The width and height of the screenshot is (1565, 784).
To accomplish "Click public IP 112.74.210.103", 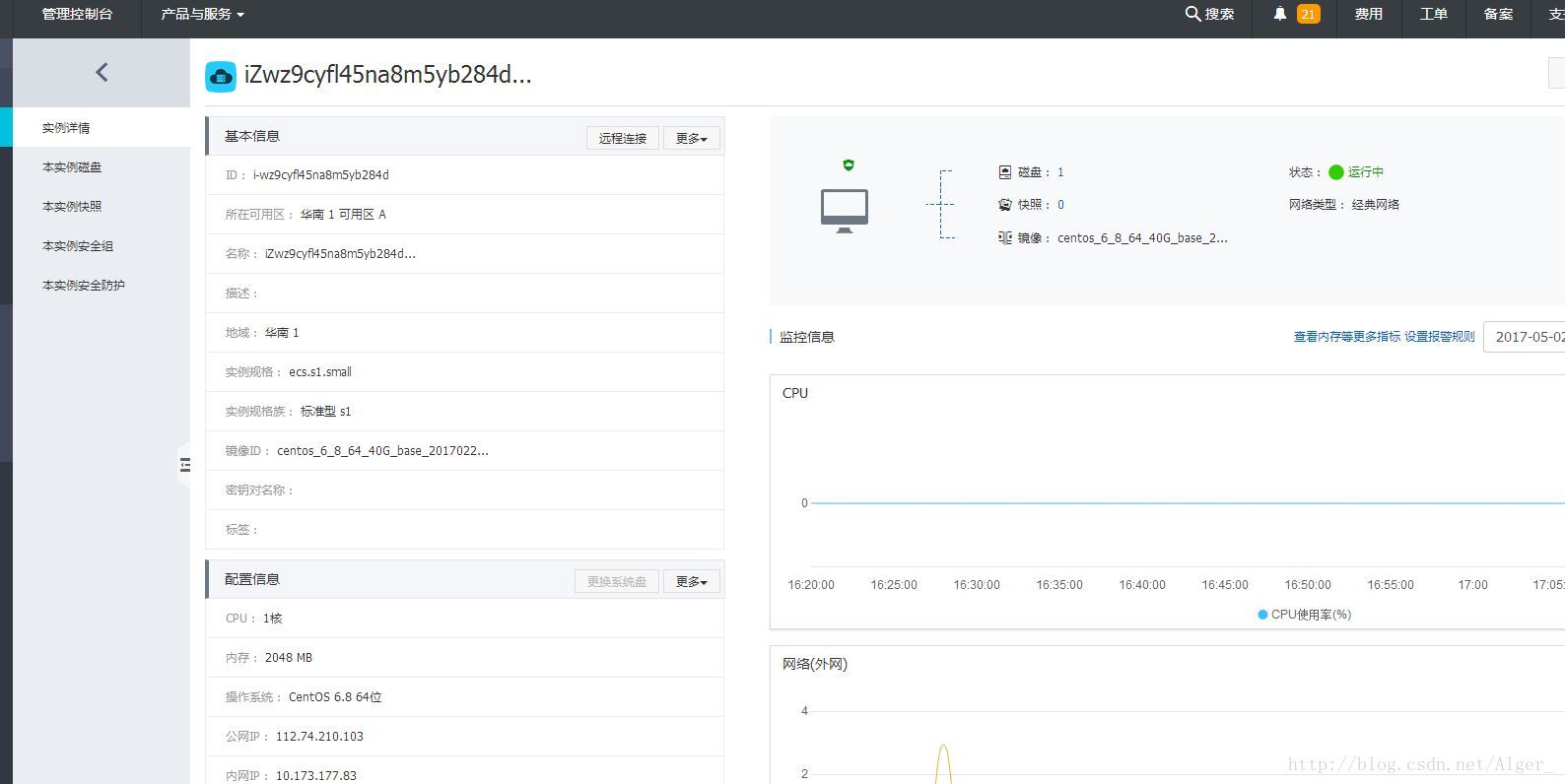I will [319, 737].
